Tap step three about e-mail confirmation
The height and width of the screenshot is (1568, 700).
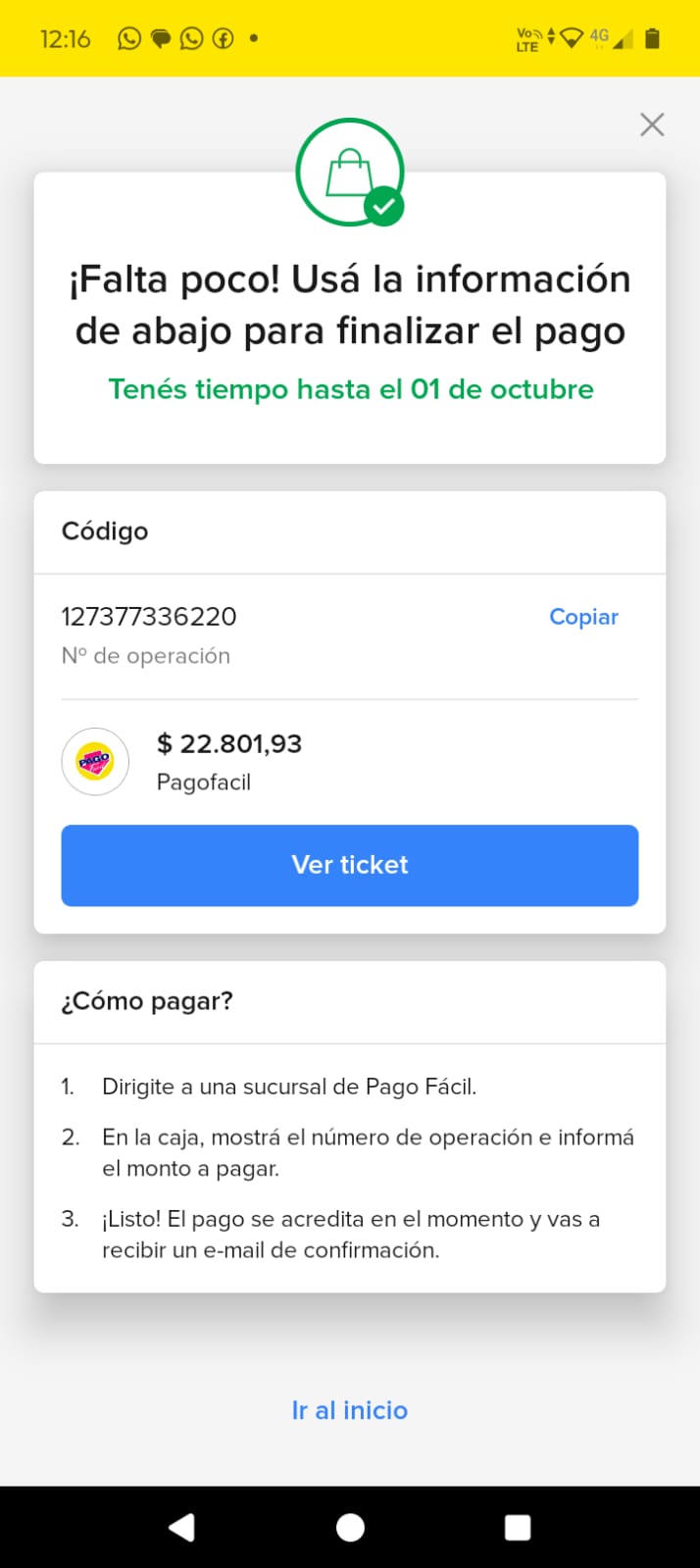point(350,1235)
